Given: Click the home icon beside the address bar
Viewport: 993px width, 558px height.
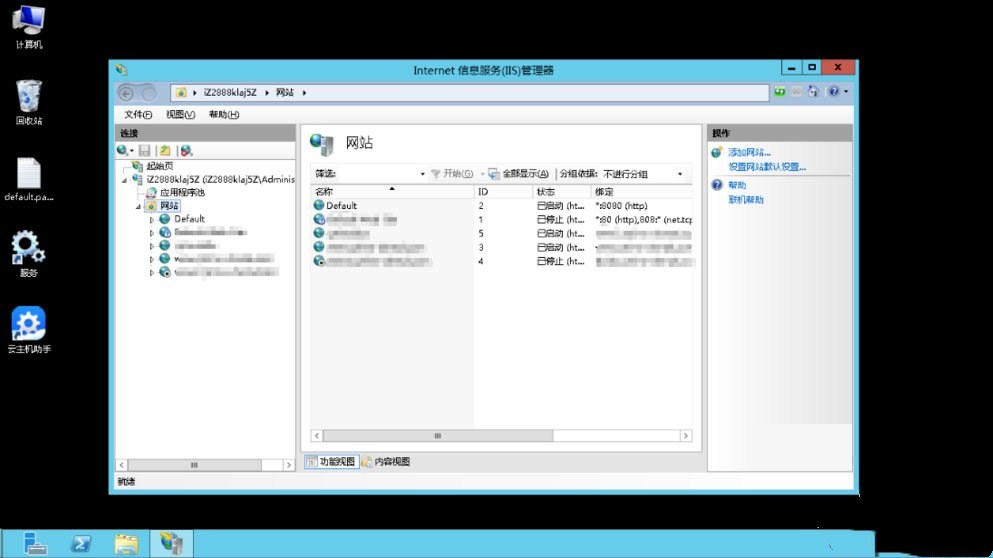Looking at the screenshot, I should [813, 92].
